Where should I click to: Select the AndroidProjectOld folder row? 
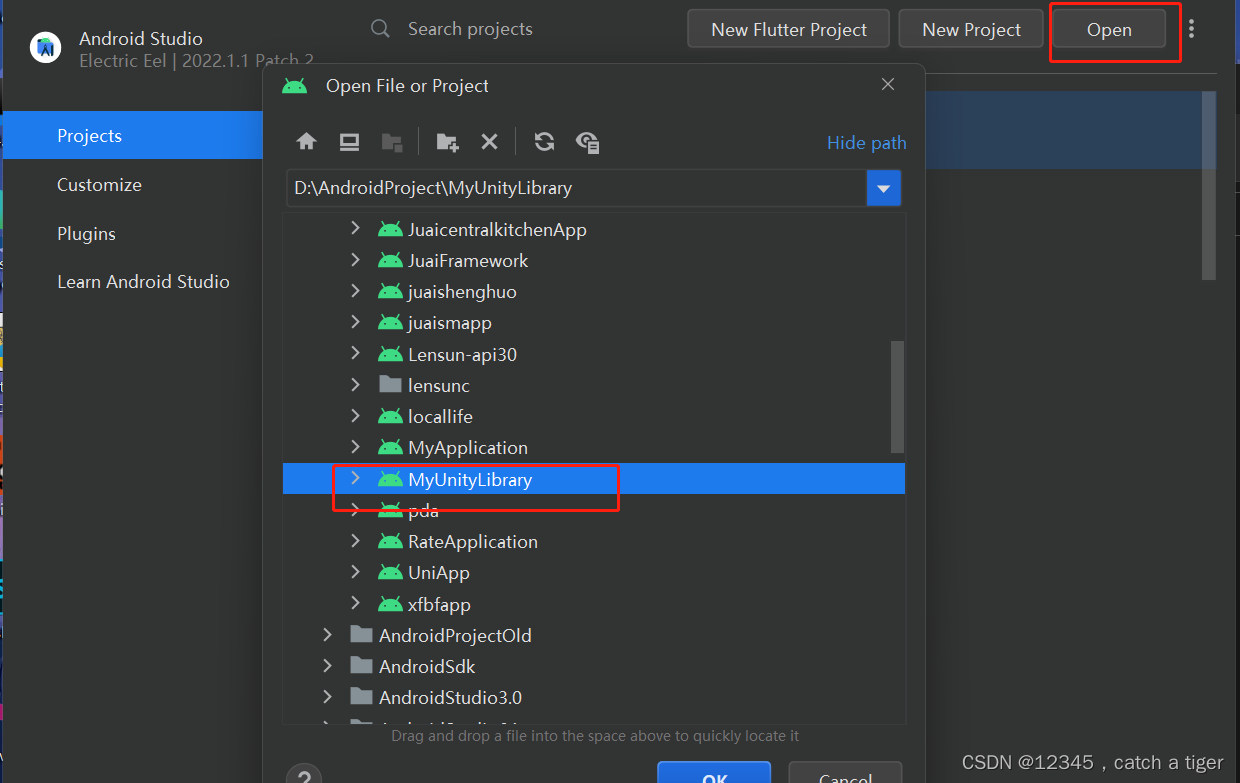[594, 635]
